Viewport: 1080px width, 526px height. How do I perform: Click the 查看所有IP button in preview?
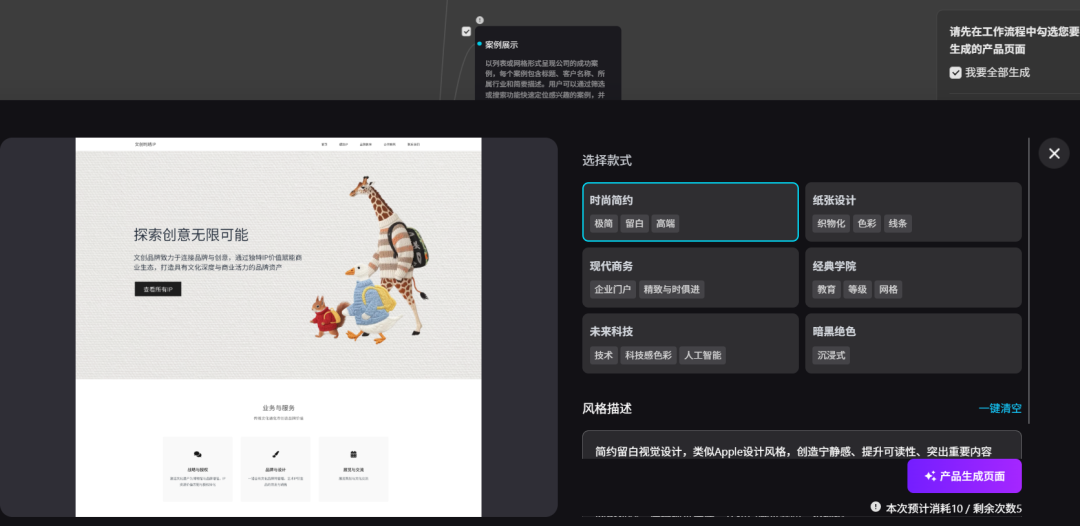(x=158, y=289)
